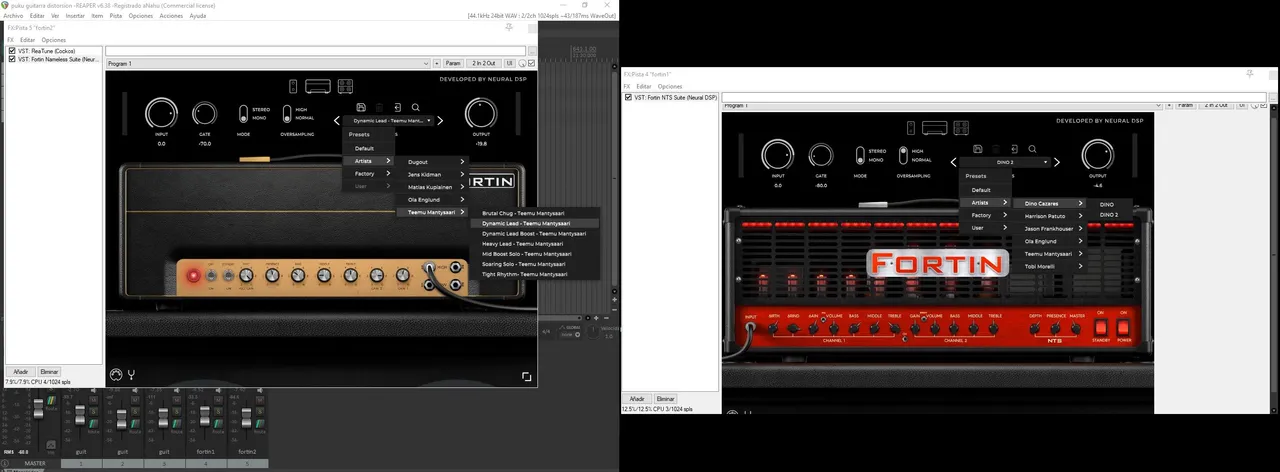This screenshot has height=472, width=1280.
Task: Click Param button in Pista 5 FX window
Action: 453,64
